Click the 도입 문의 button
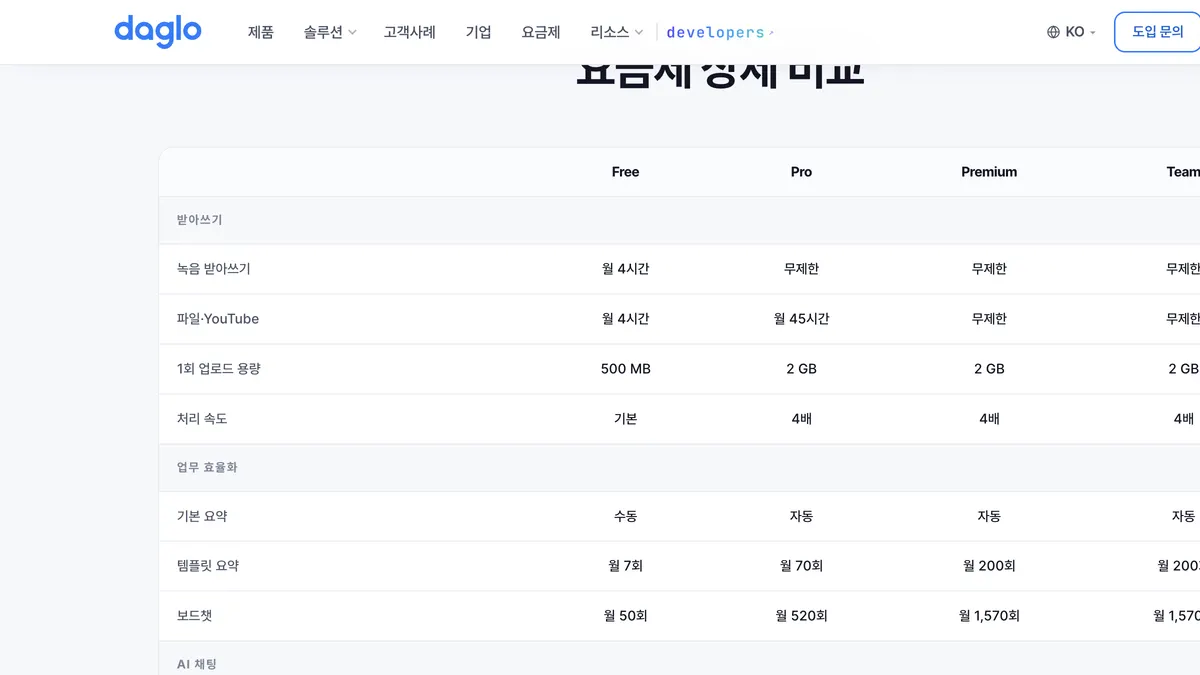 coord(1157,32)
